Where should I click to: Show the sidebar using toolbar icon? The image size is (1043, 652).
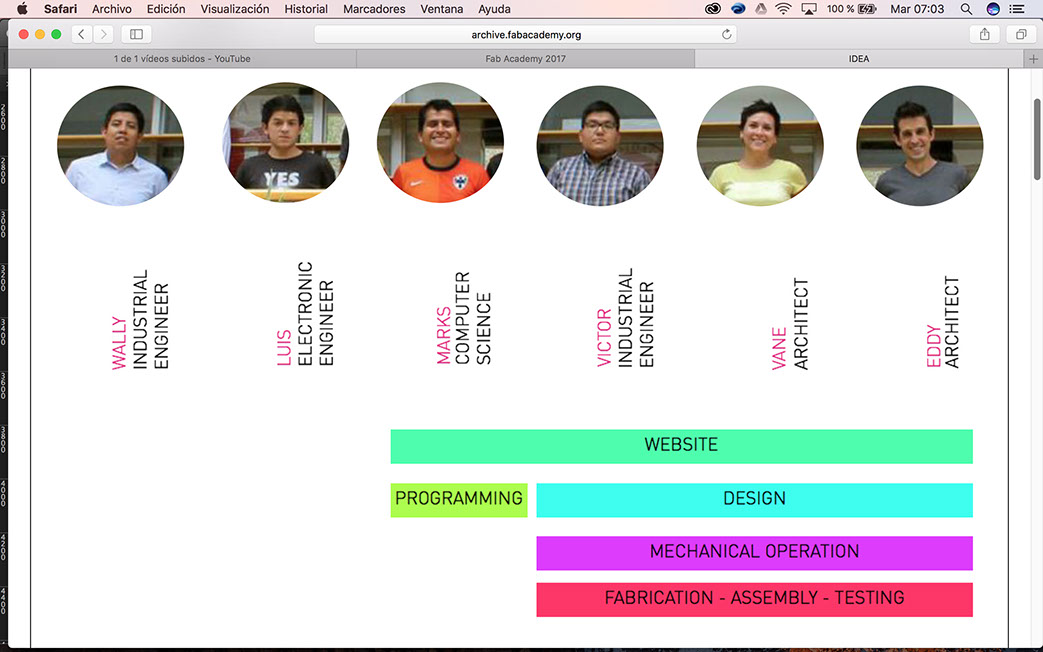[136, 34]
